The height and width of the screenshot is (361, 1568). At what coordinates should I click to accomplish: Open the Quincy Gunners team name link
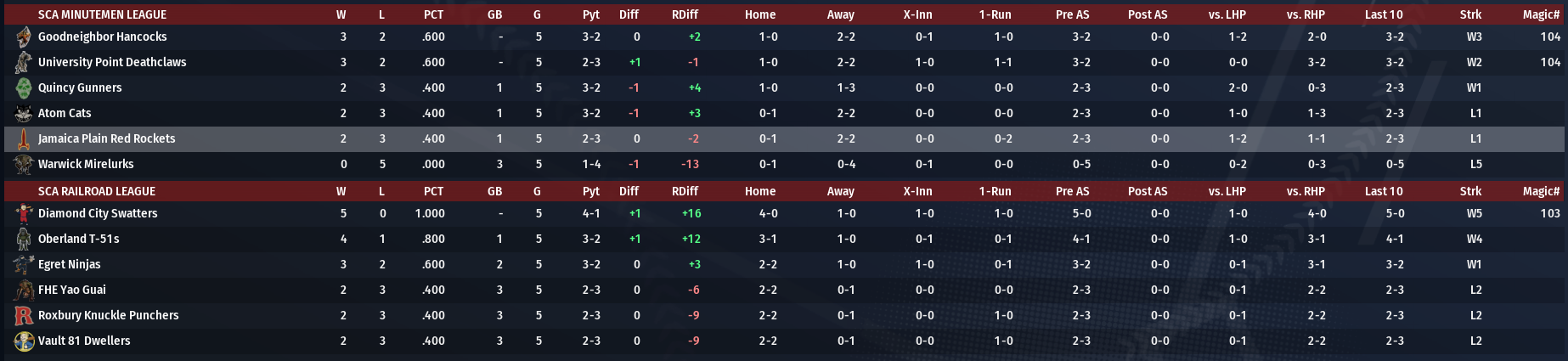(79, 88)
